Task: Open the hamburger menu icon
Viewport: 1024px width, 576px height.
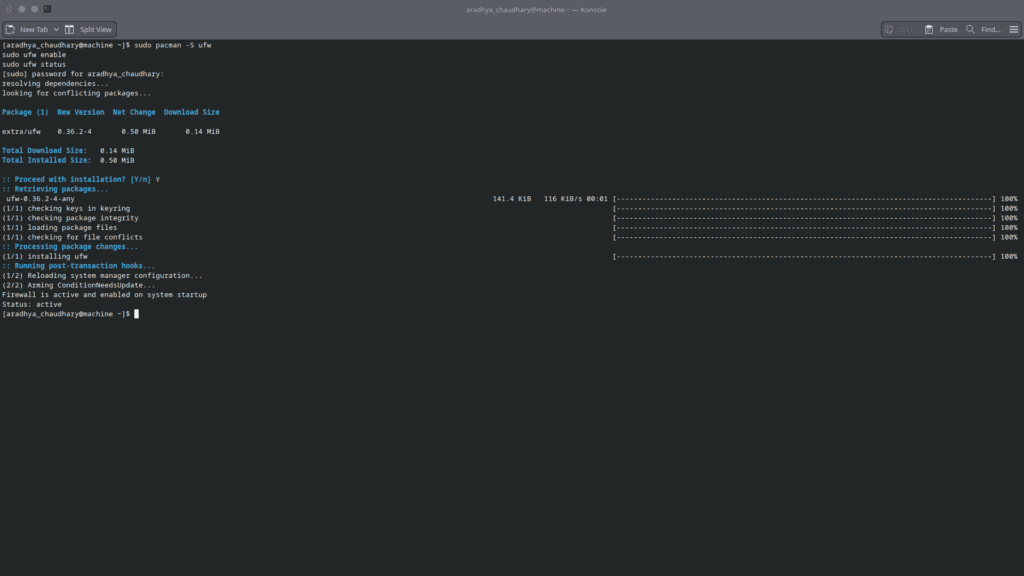Action: coord(1014,29)
